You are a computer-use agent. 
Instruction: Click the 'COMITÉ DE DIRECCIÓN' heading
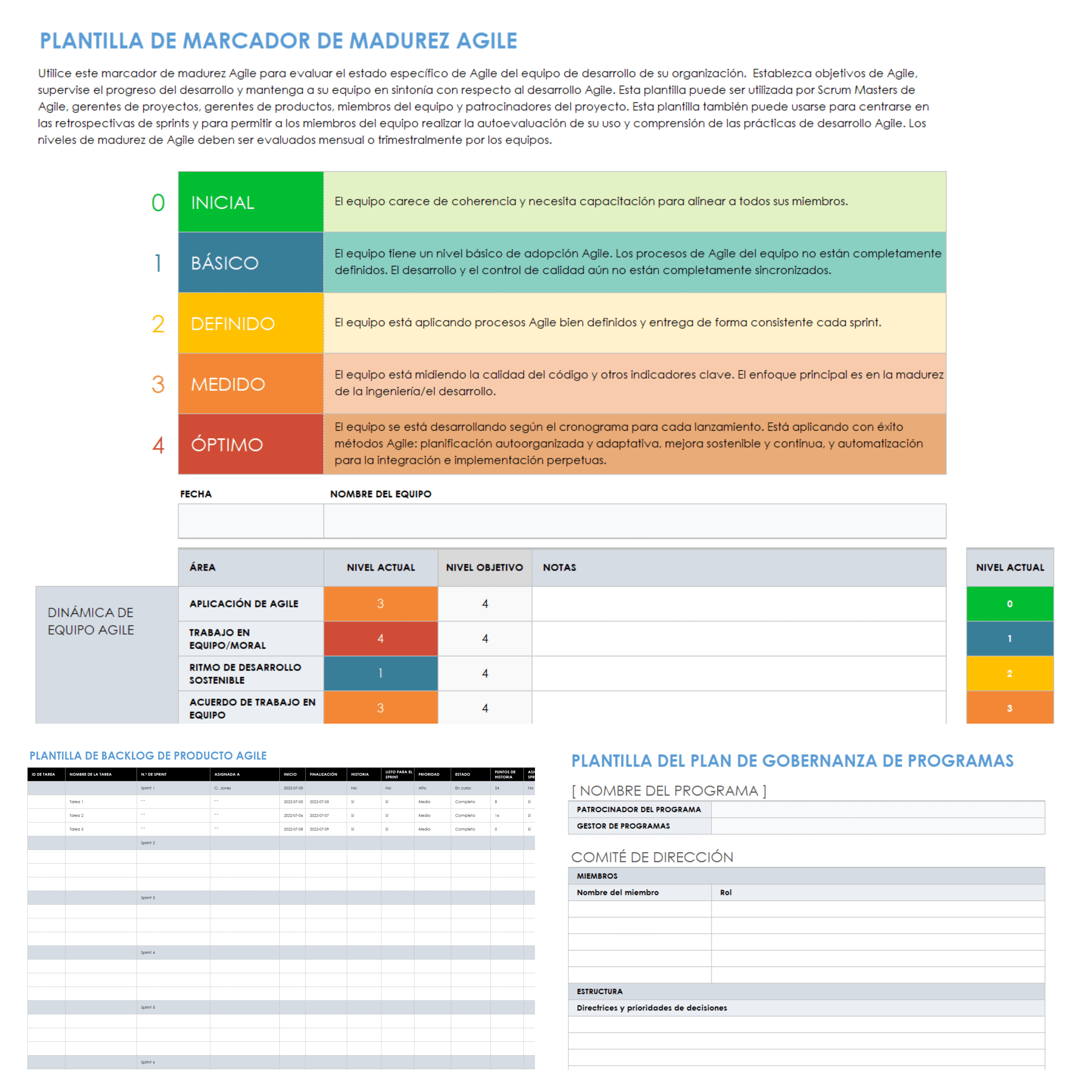pos(652,857)
